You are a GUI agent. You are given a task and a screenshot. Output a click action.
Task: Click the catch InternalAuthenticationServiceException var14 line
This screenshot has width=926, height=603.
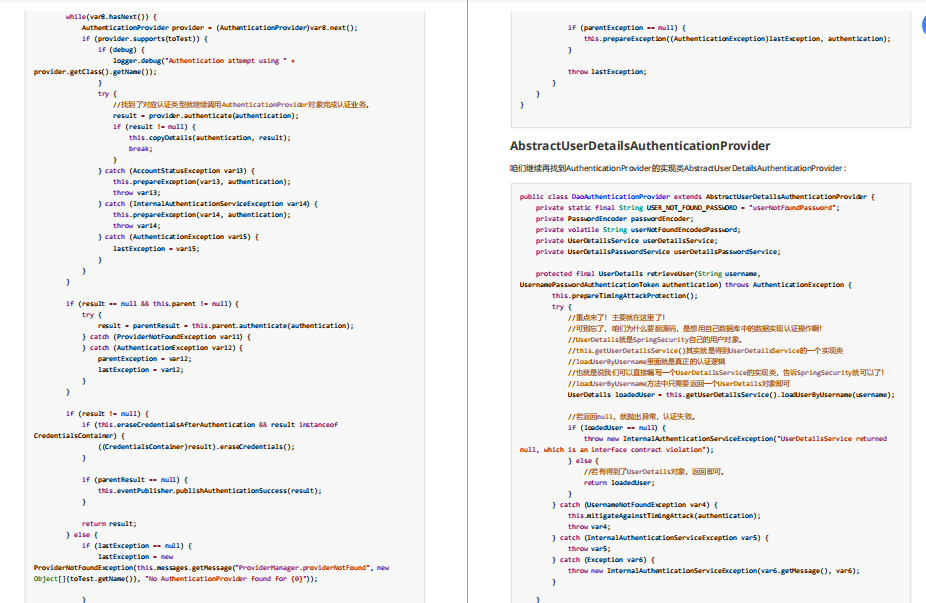click(208, 204)
